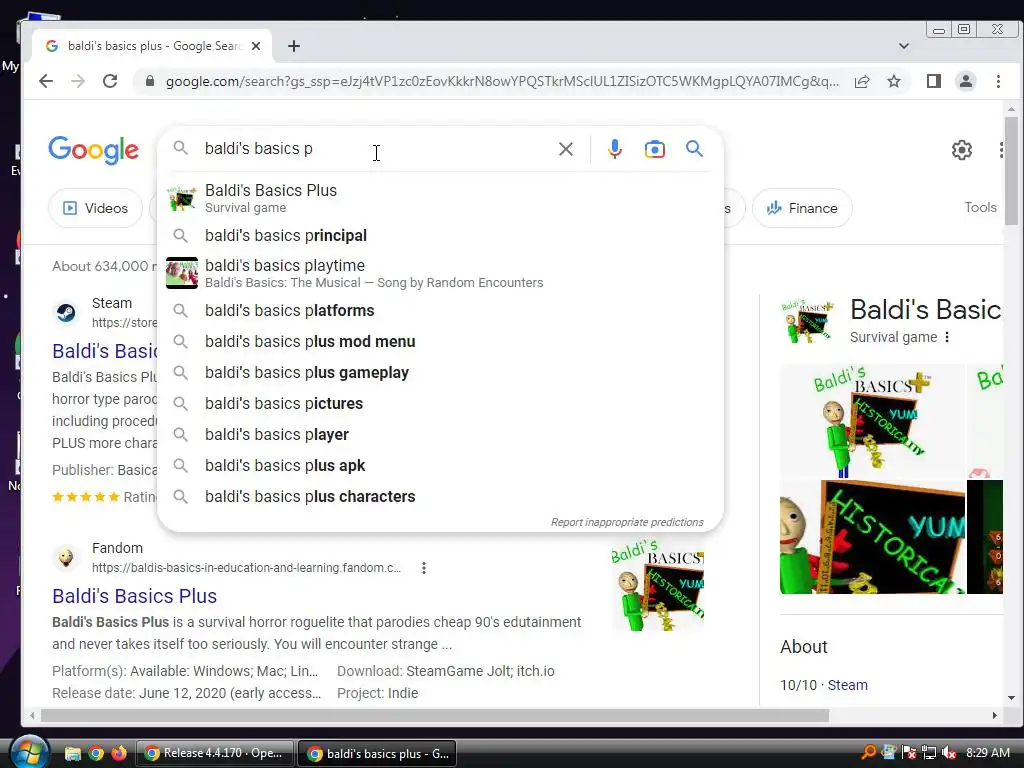Screen dimensions: 1024x768
Task: Focus the Google search input field
Action: point(376,149)
